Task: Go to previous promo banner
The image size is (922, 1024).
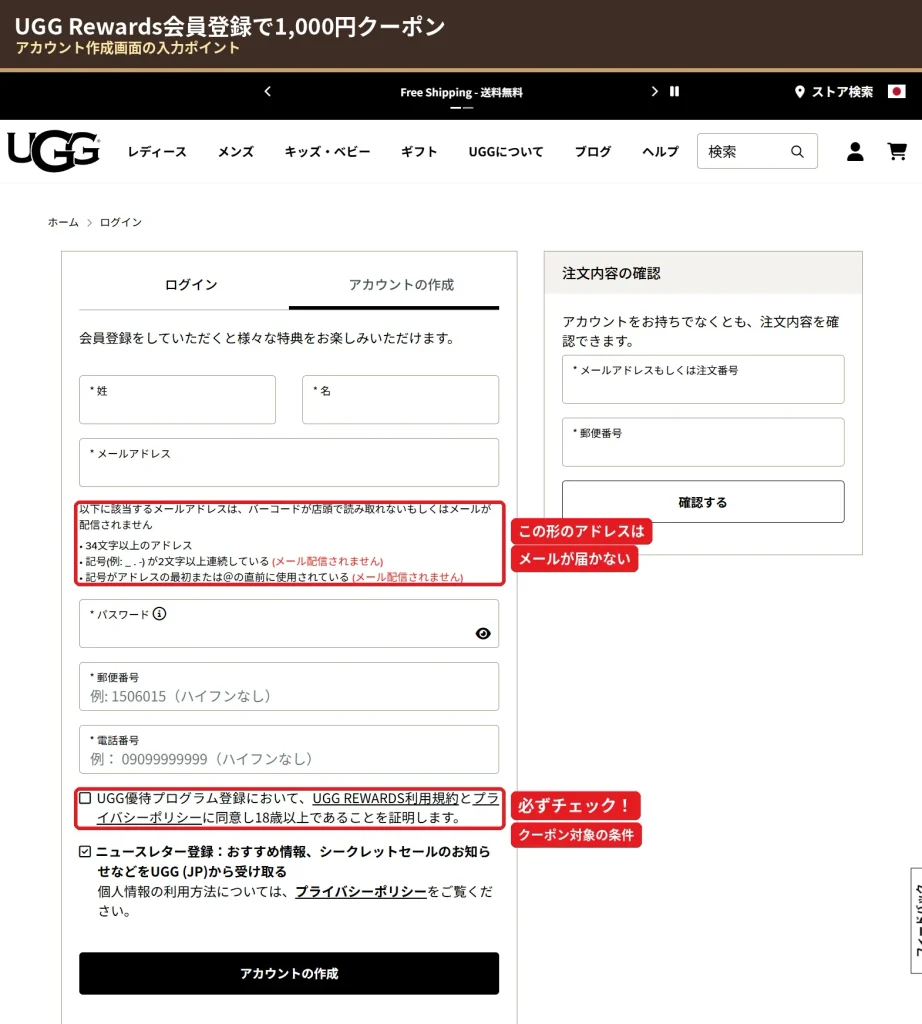Action: (x=267, y=91)
